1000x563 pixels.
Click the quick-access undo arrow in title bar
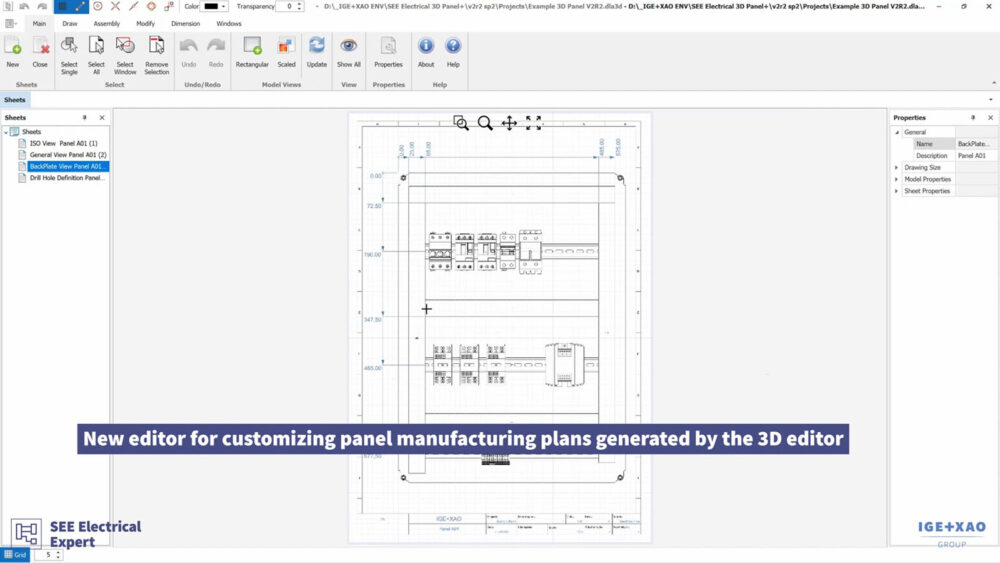click(x=24, y=6)
